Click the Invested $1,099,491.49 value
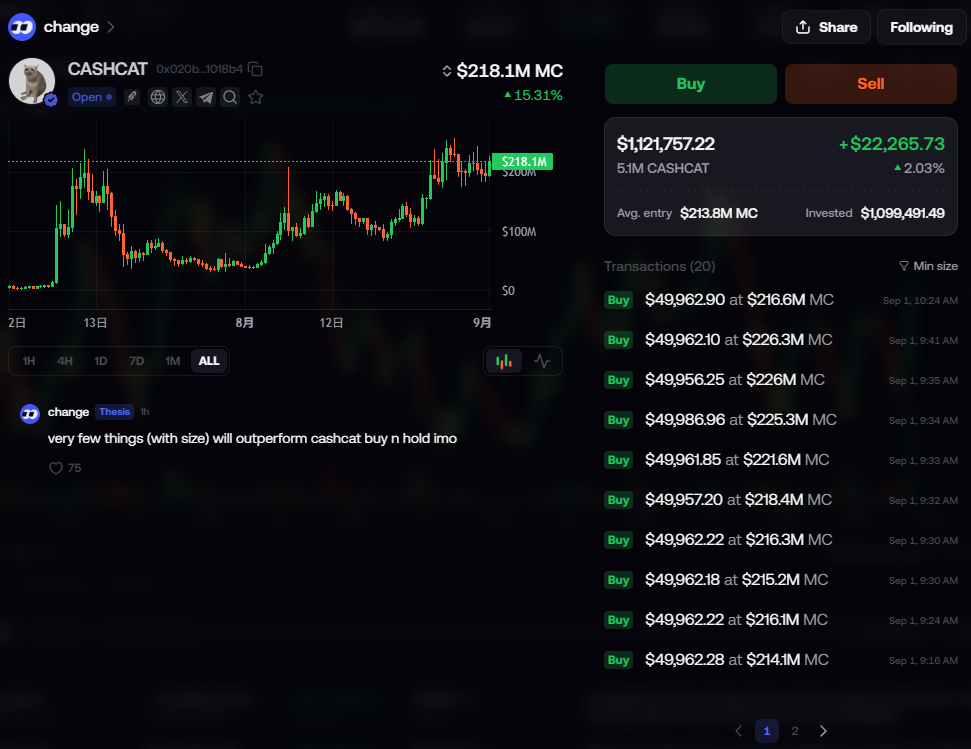Screen dimensions: 971x749 point(902,213)
